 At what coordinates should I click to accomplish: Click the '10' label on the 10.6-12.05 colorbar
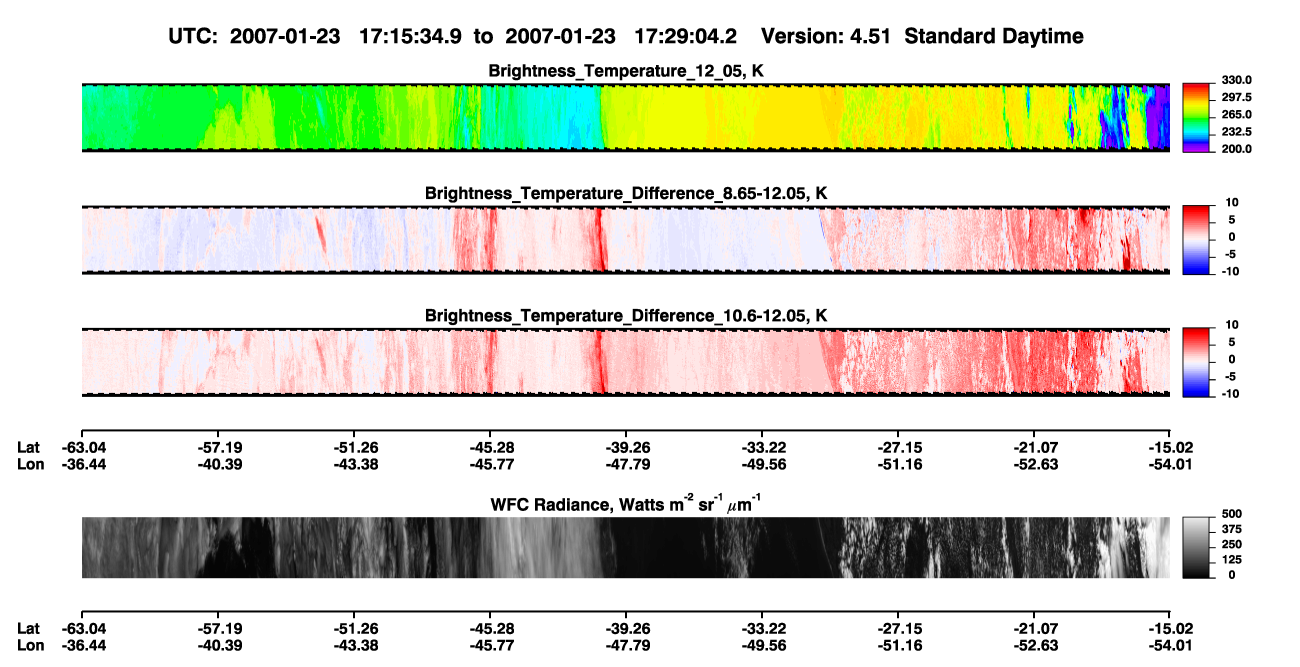1231,325
